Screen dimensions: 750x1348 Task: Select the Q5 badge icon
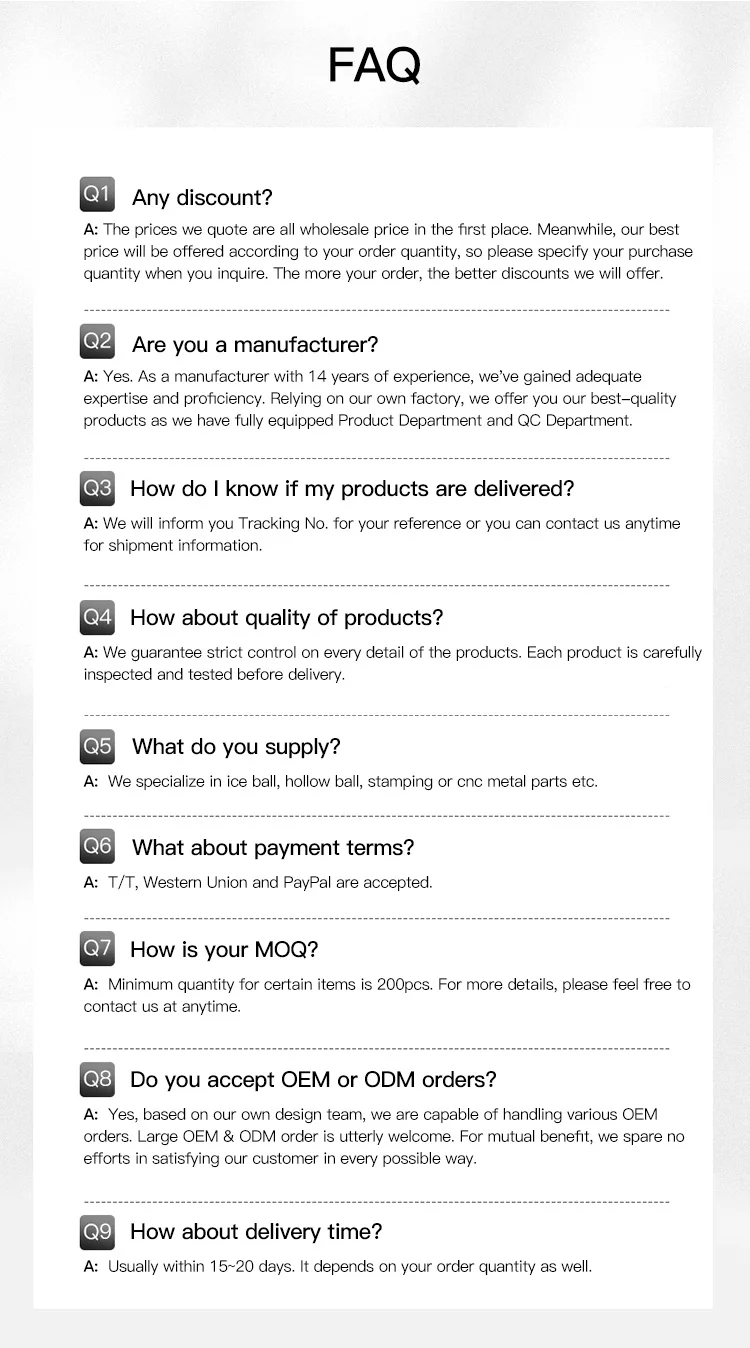click(97, 746)
